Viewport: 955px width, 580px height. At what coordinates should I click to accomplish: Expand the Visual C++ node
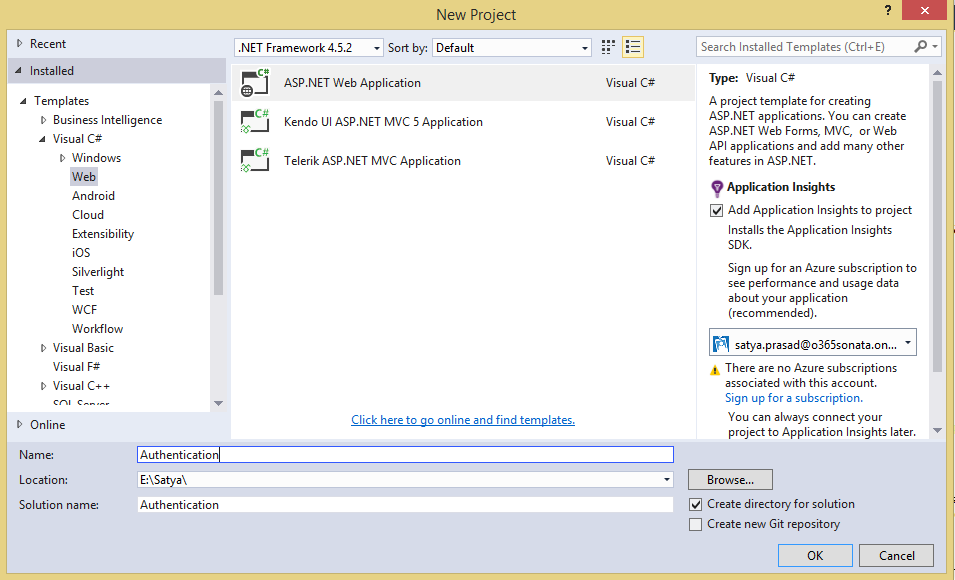point(43,386)
